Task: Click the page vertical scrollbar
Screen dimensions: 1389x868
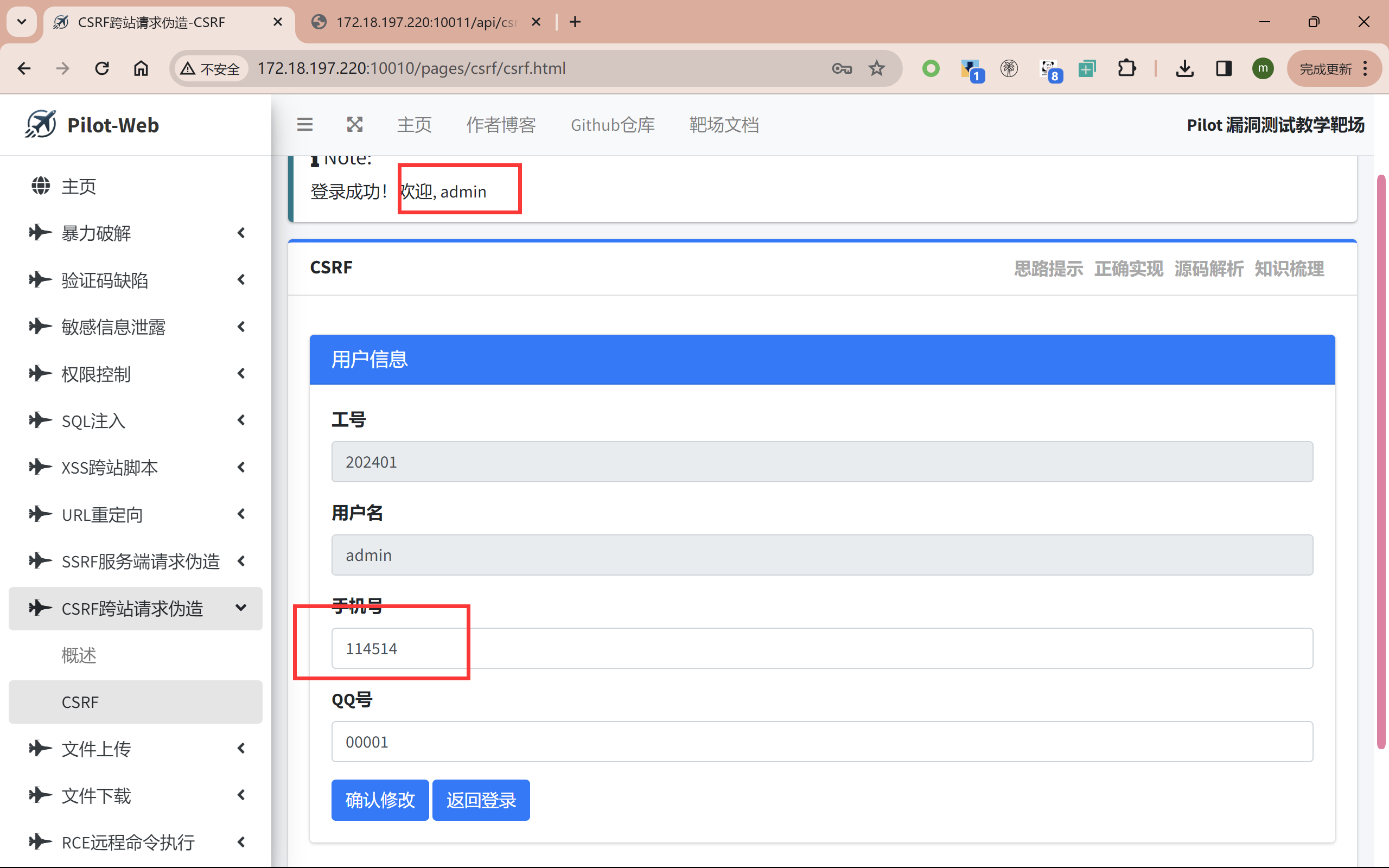Action: [x=1381, y=462]
